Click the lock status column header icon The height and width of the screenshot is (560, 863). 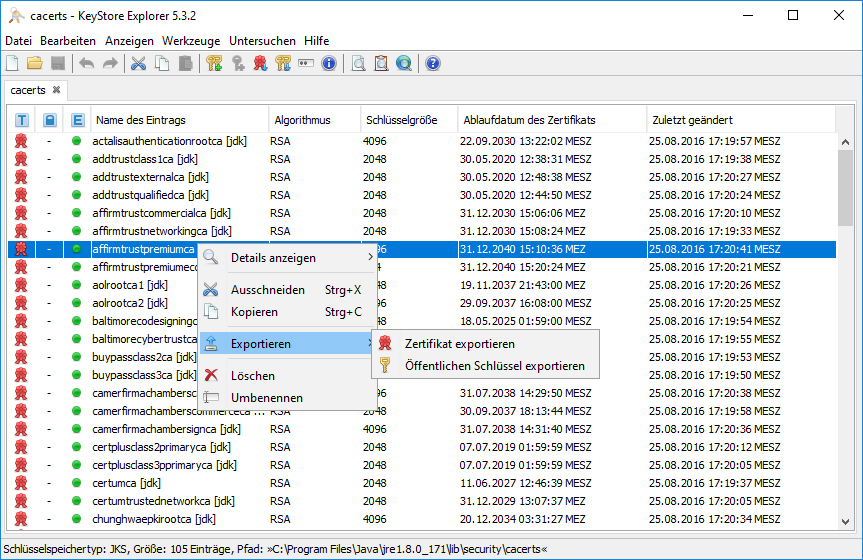(x=50, y=120)
